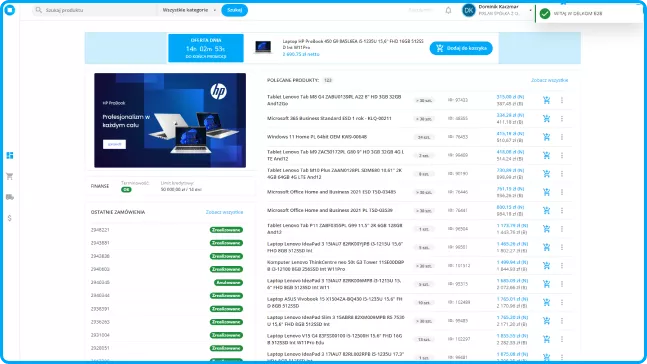647x364 pixels.
Task: Click the Dodaj do koszyka button
Action: (461, 48)
